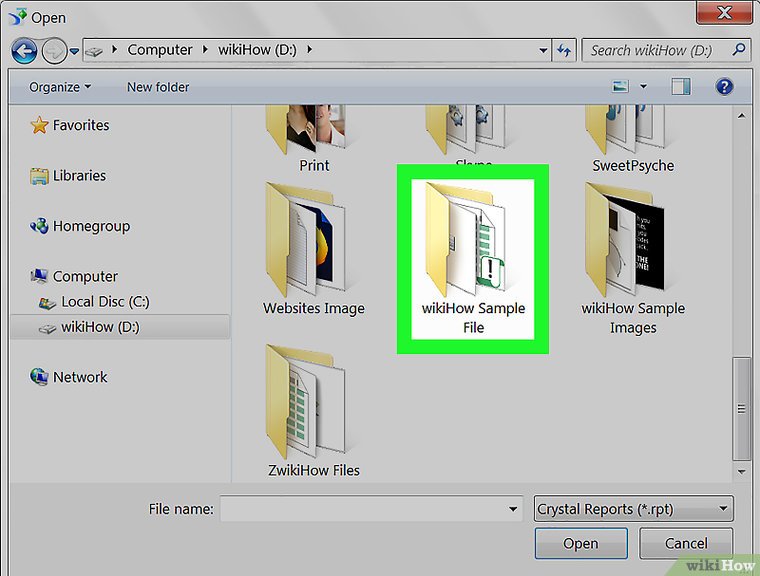Screen dimensions: 760x576
Task: Click the file list vertical scrollbar thumb
Action: pyautogui.click(x=741, y=409)
